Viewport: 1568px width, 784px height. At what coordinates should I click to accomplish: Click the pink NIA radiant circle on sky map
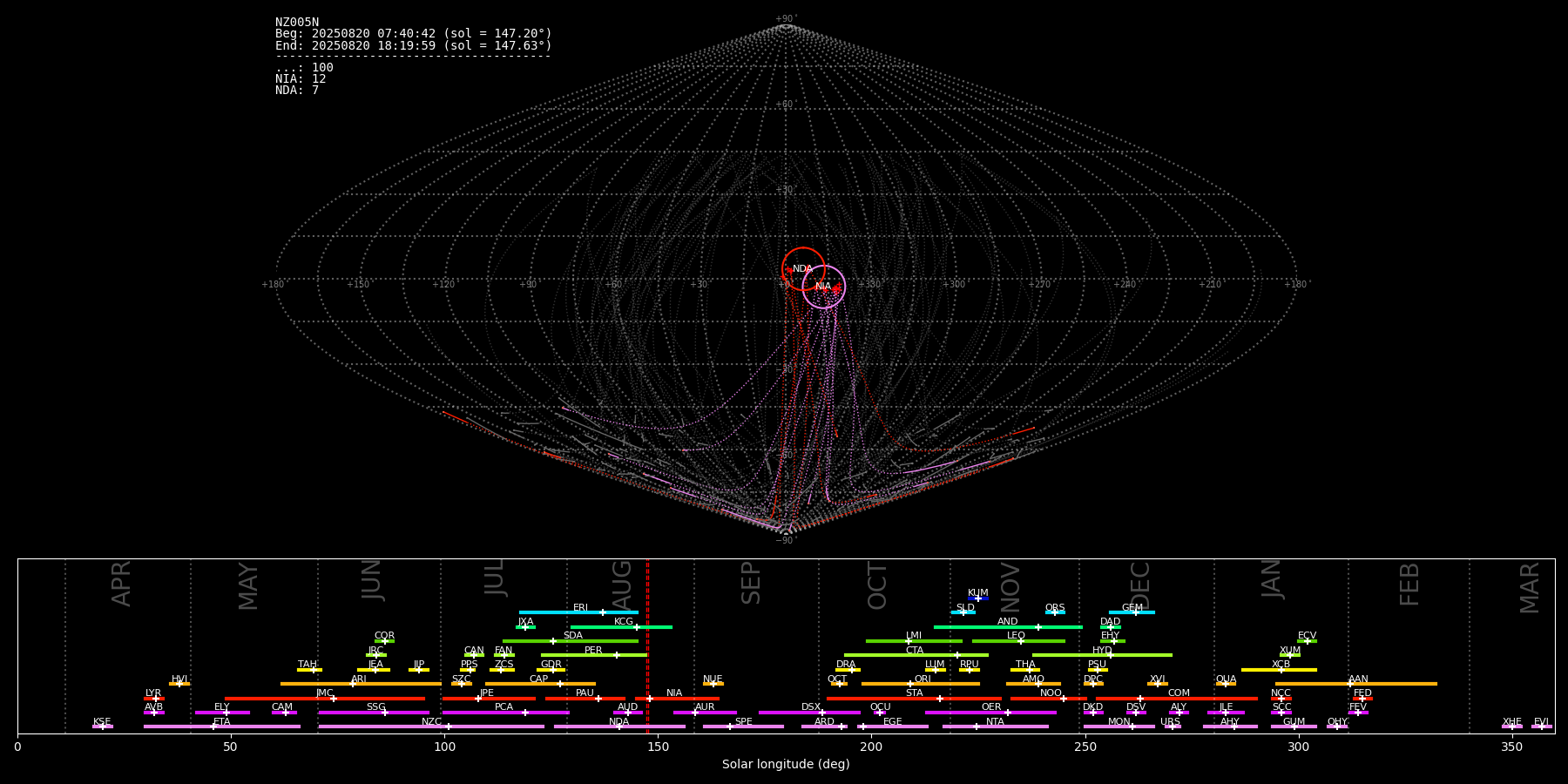point(823,287)
